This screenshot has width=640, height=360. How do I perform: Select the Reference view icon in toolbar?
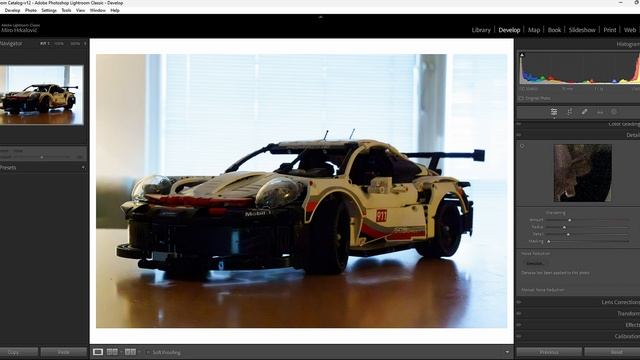[112, 352]
